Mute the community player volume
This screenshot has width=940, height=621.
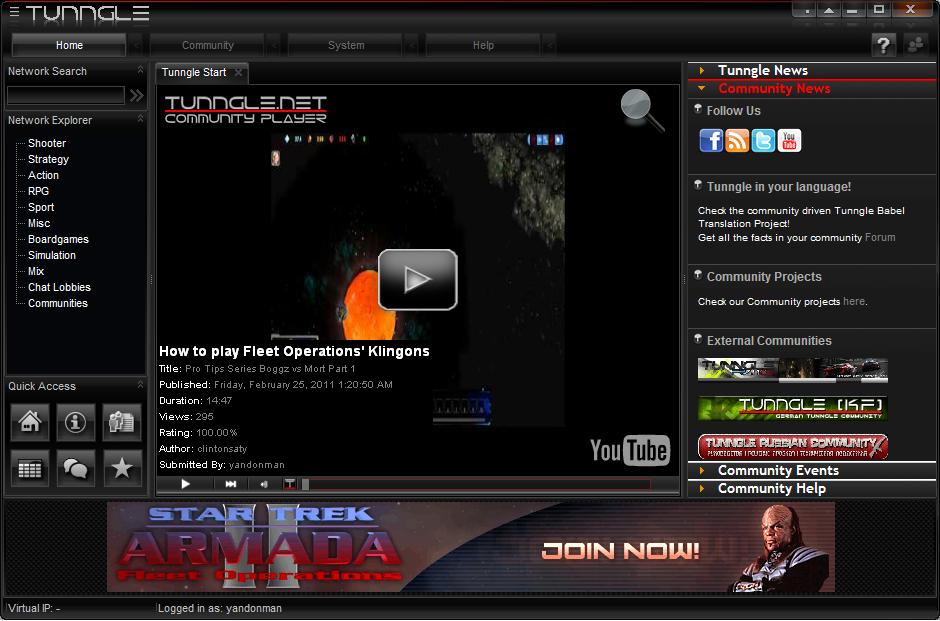pos(264,484)
